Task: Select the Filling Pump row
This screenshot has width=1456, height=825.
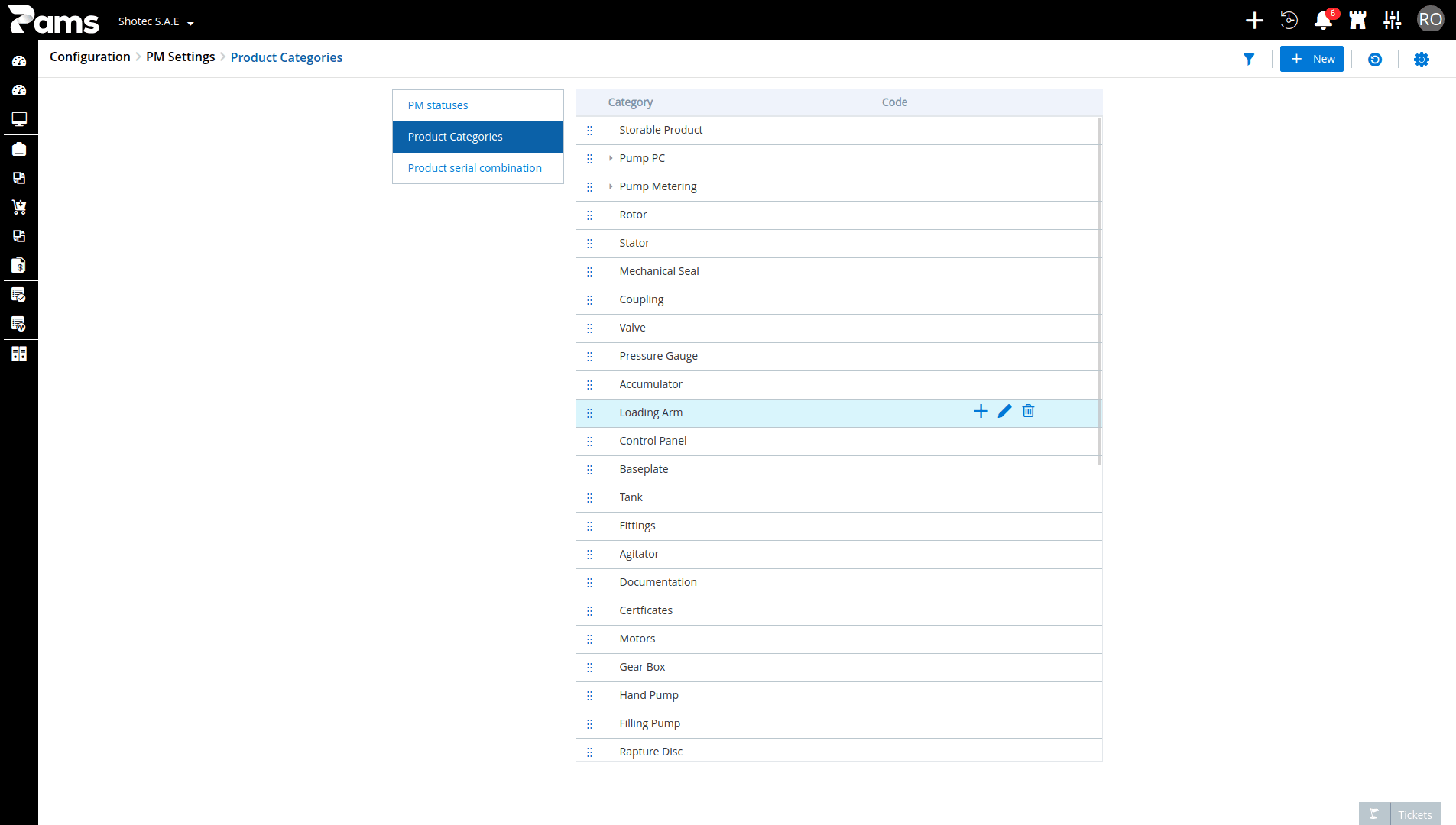Action: (x=838, y=724)
